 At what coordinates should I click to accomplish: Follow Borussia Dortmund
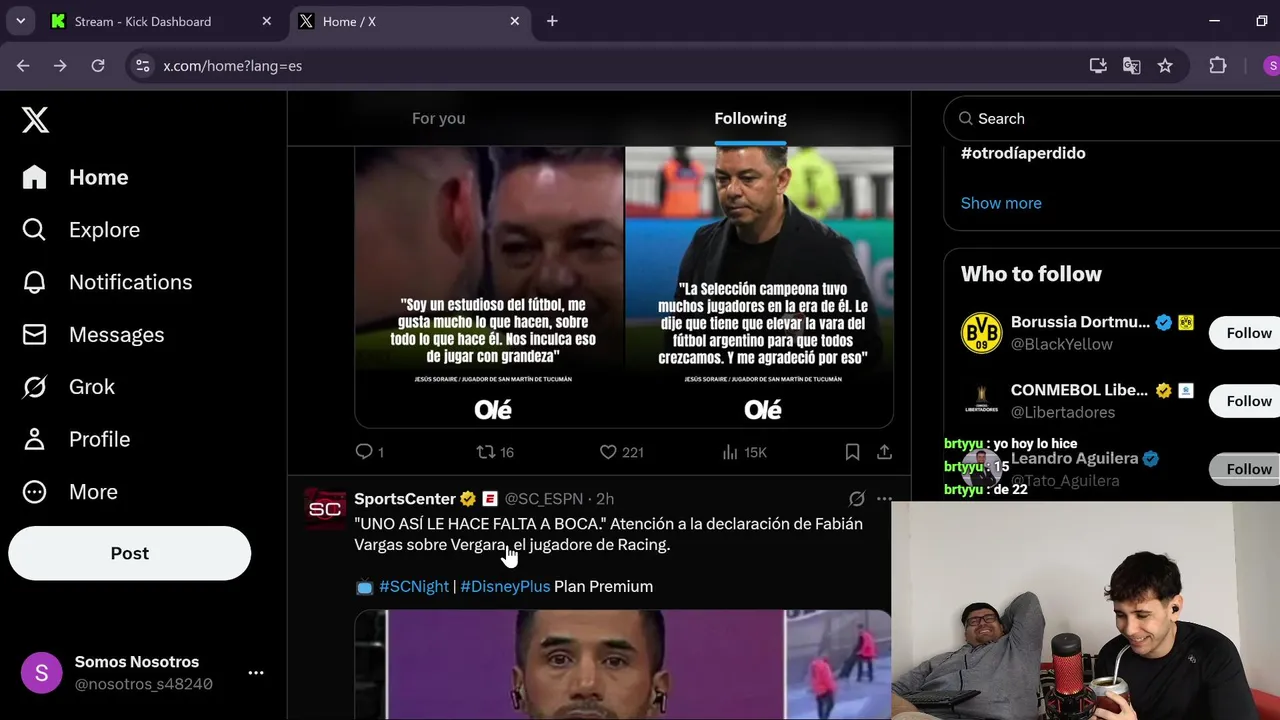(x=1247, y=333)
